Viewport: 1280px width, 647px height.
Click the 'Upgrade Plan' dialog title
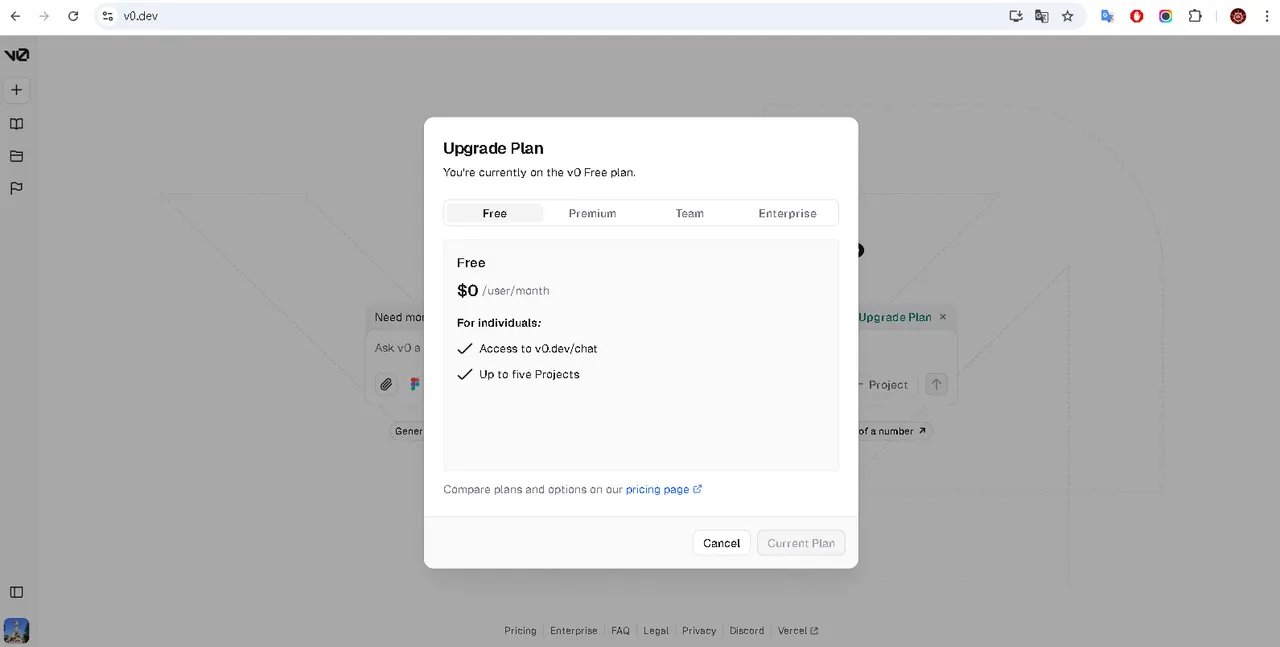pos(493,148)
